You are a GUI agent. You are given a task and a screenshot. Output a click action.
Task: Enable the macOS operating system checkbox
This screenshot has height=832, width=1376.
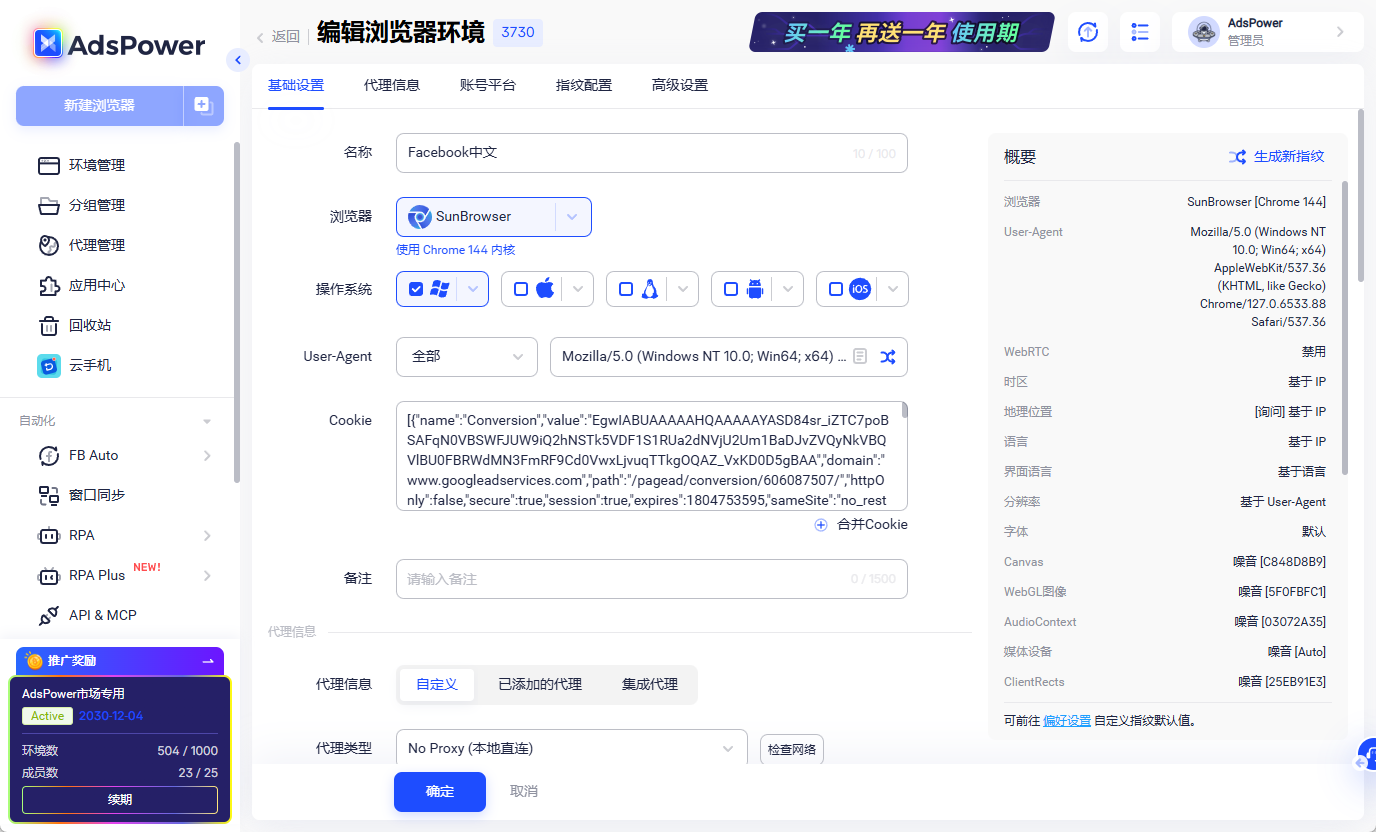521,288
